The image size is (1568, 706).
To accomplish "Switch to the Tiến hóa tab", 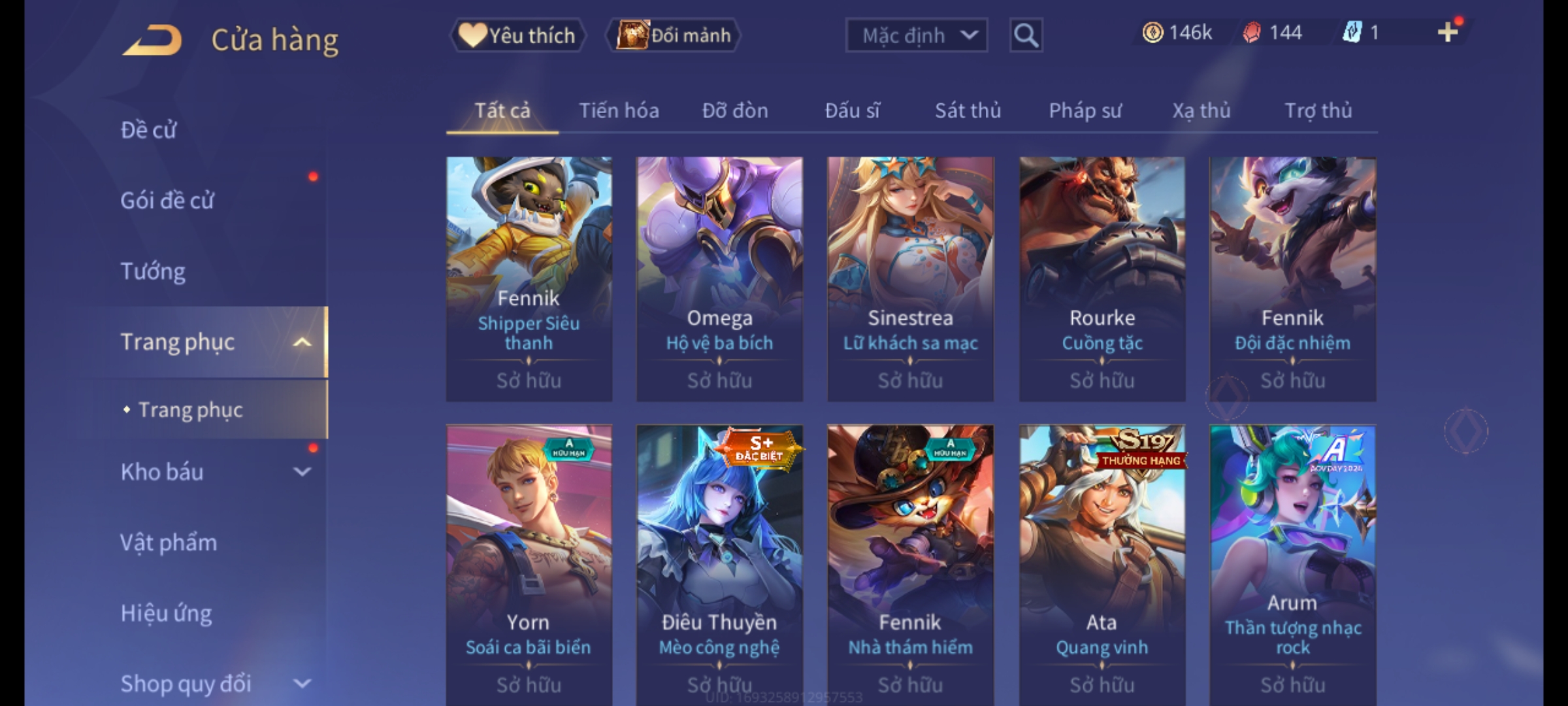I will pos(619,110).
